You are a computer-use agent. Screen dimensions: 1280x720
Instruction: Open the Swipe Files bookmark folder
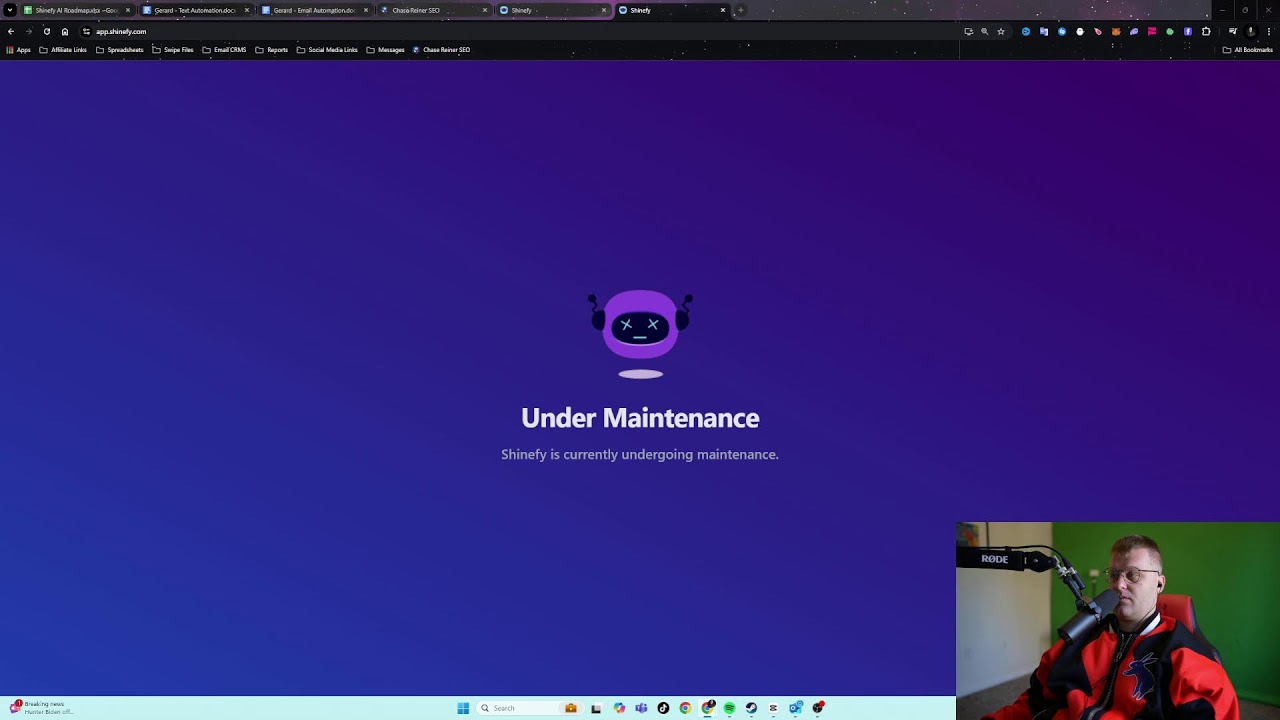coord(173,50)
